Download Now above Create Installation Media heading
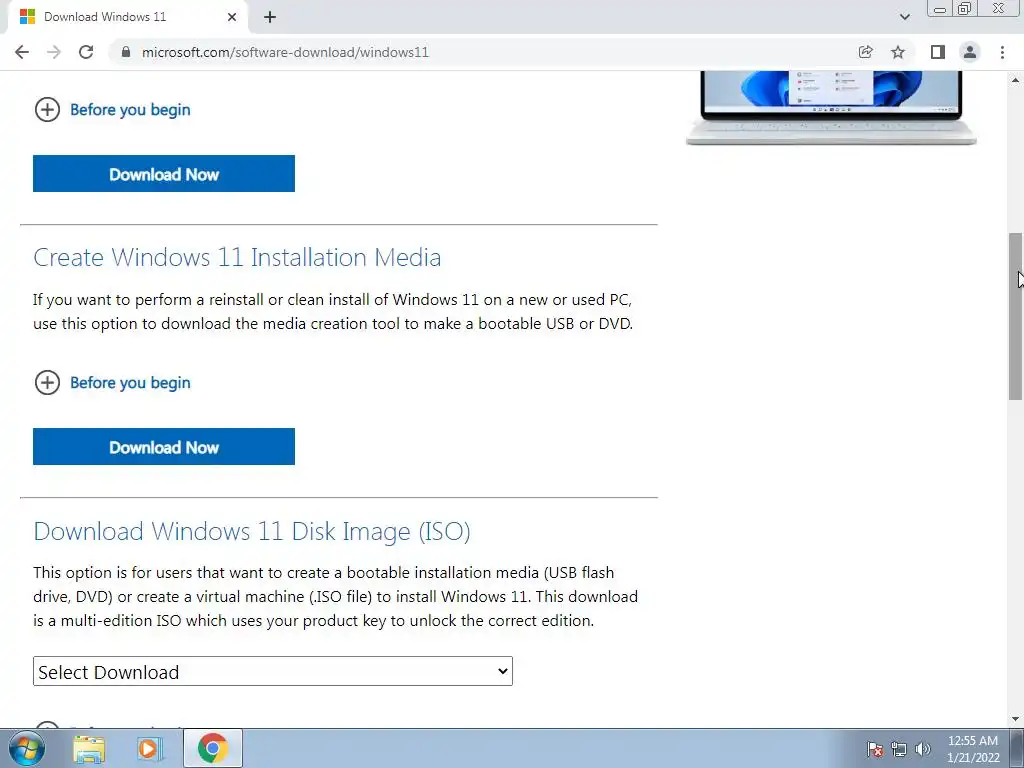 point(164,174)
